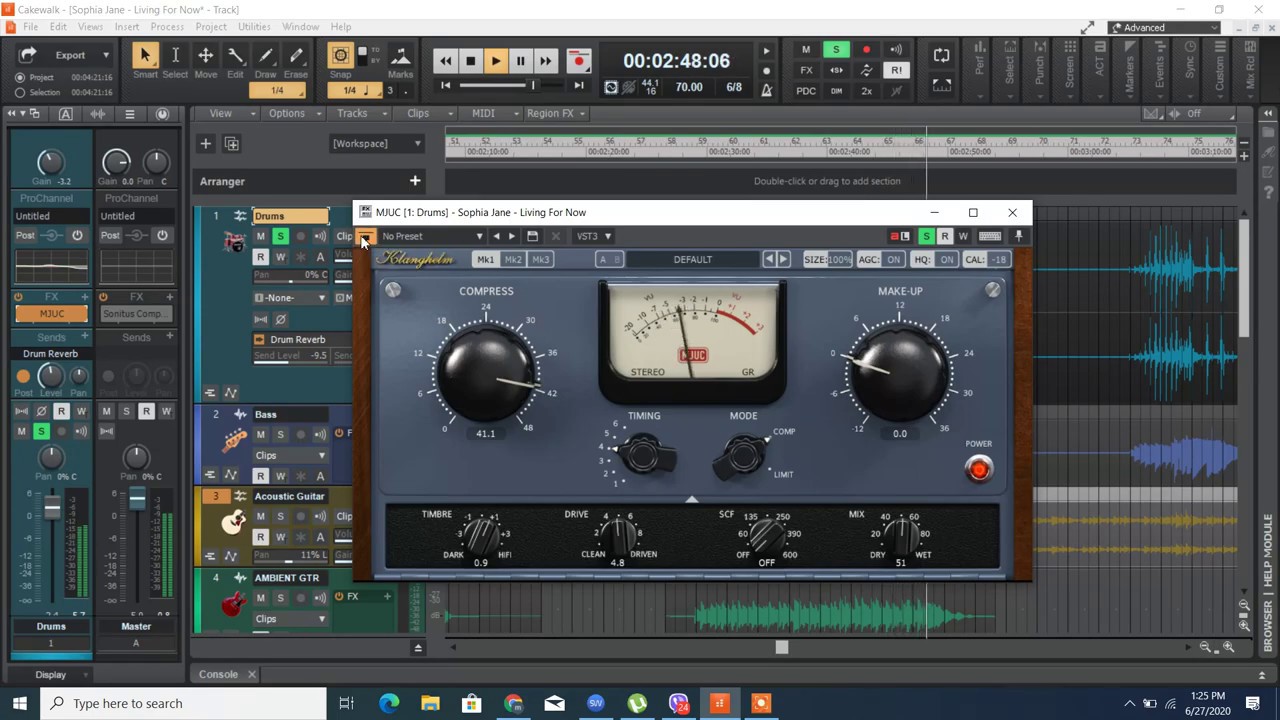This screenshot has height=720, width=1280.
Task: Select MJUC Mk3 model button
Action: [541, 260]
